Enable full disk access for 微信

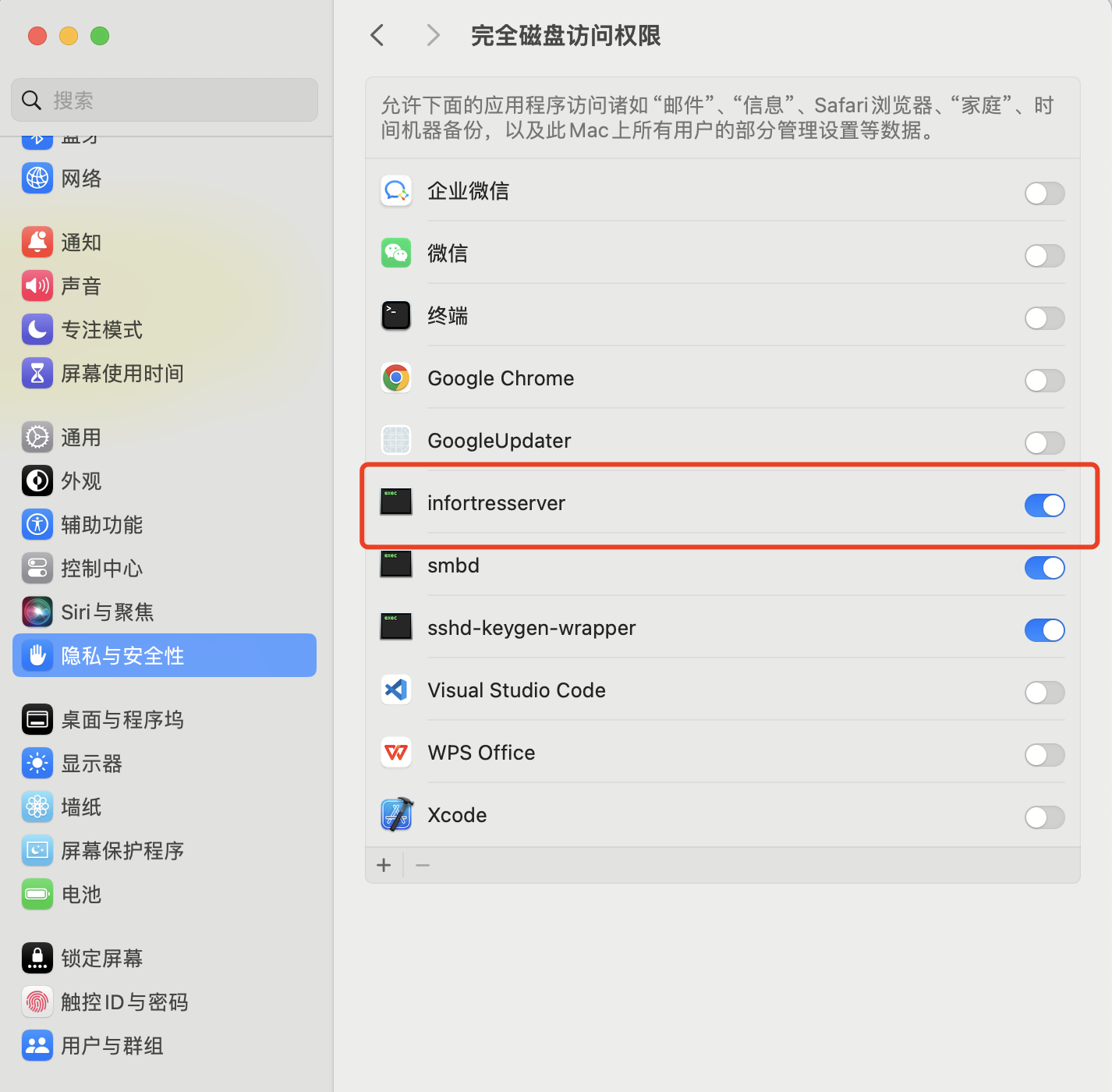(x=1044, y=256)
